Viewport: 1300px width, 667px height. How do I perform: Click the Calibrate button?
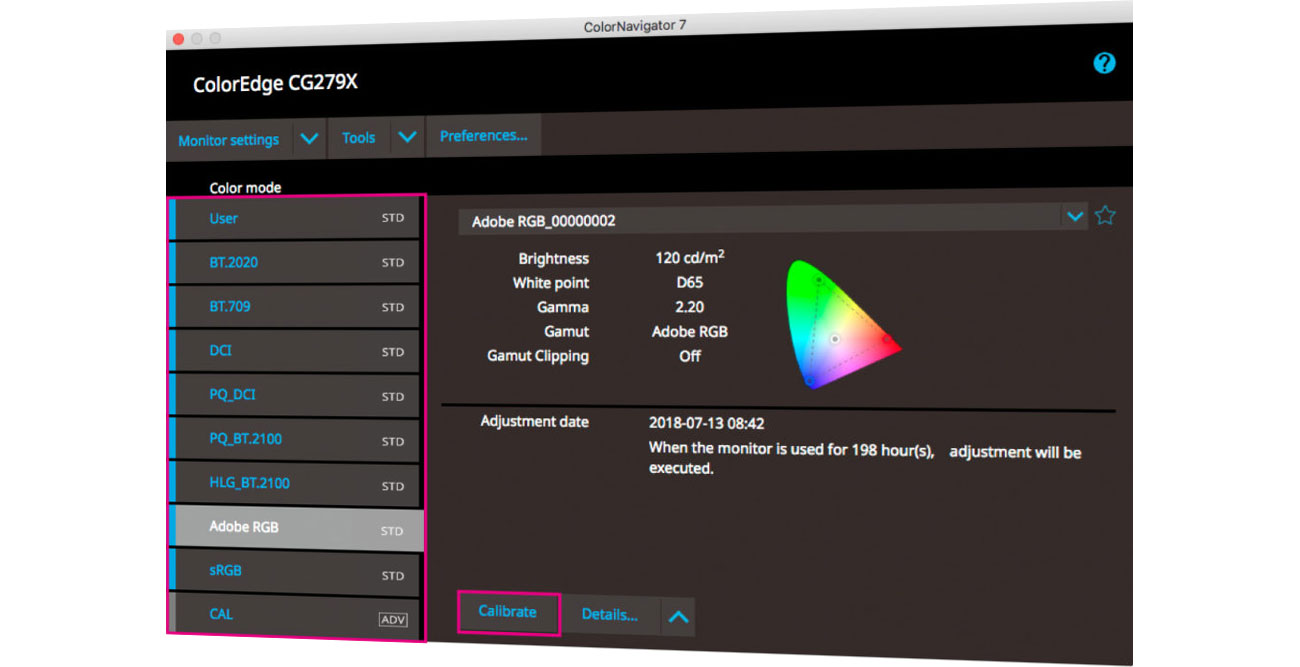click(x=508, y=612)
